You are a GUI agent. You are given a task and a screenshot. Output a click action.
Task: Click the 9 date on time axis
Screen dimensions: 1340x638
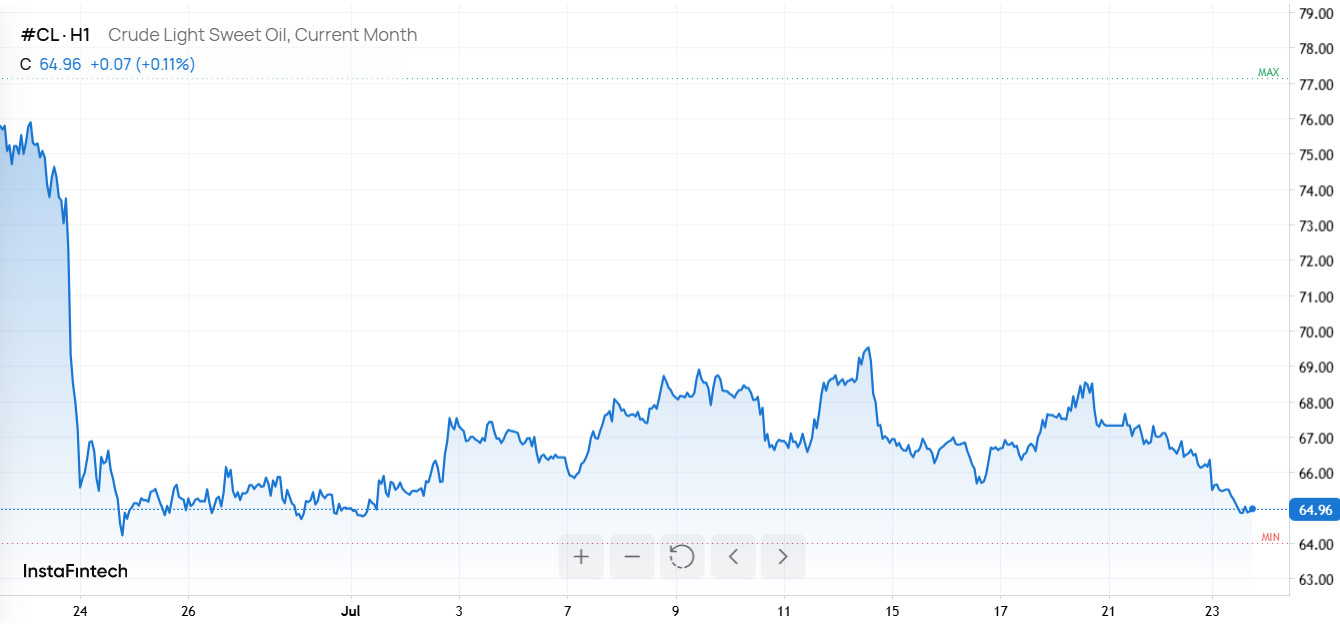[x=676, y=610]
